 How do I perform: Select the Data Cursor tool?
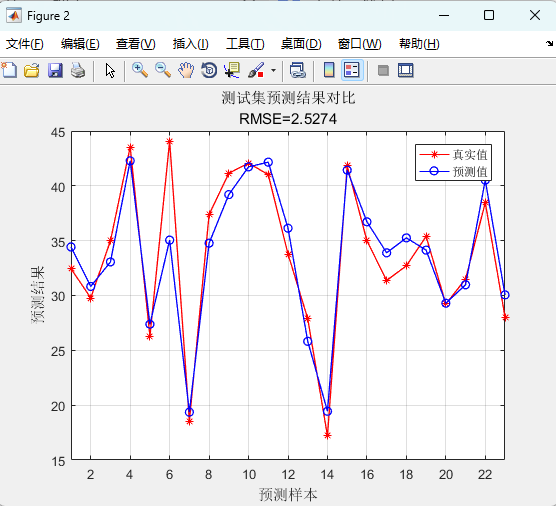pos(232,70)
